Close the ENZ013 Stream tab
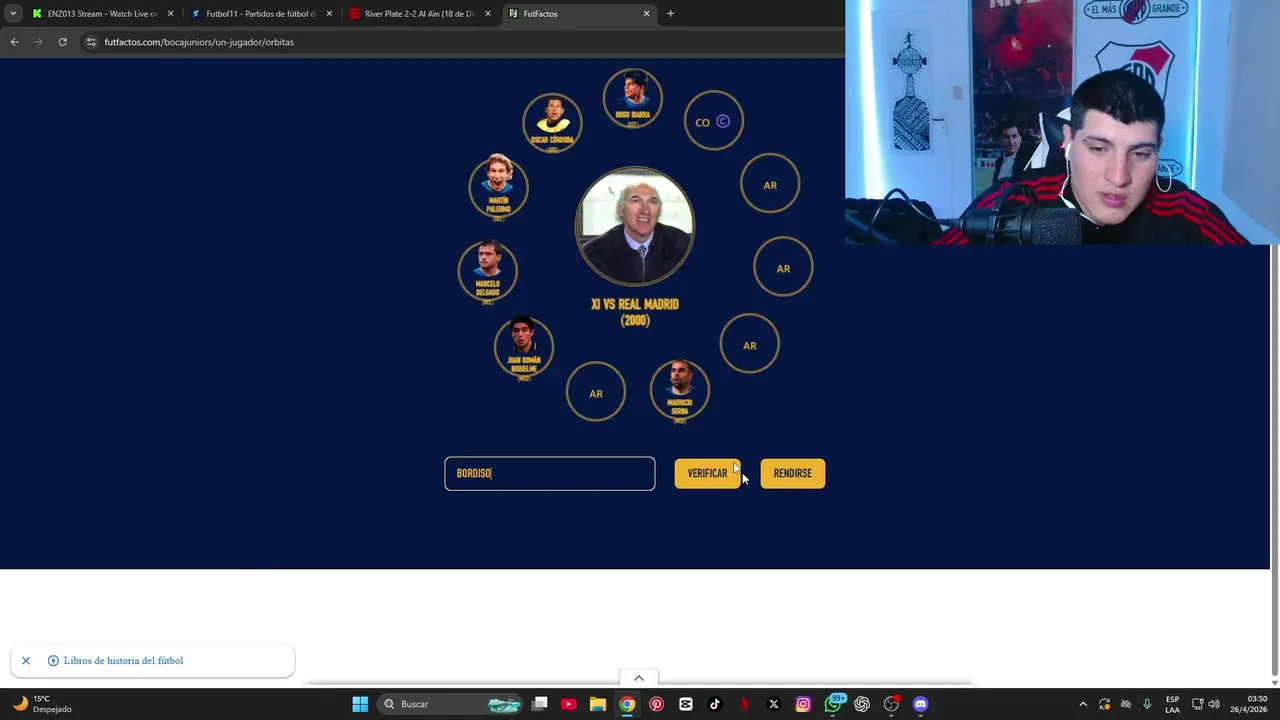The width and height of the screenshot is (1280, 720). pyautogui.click(x=170, y=14)
